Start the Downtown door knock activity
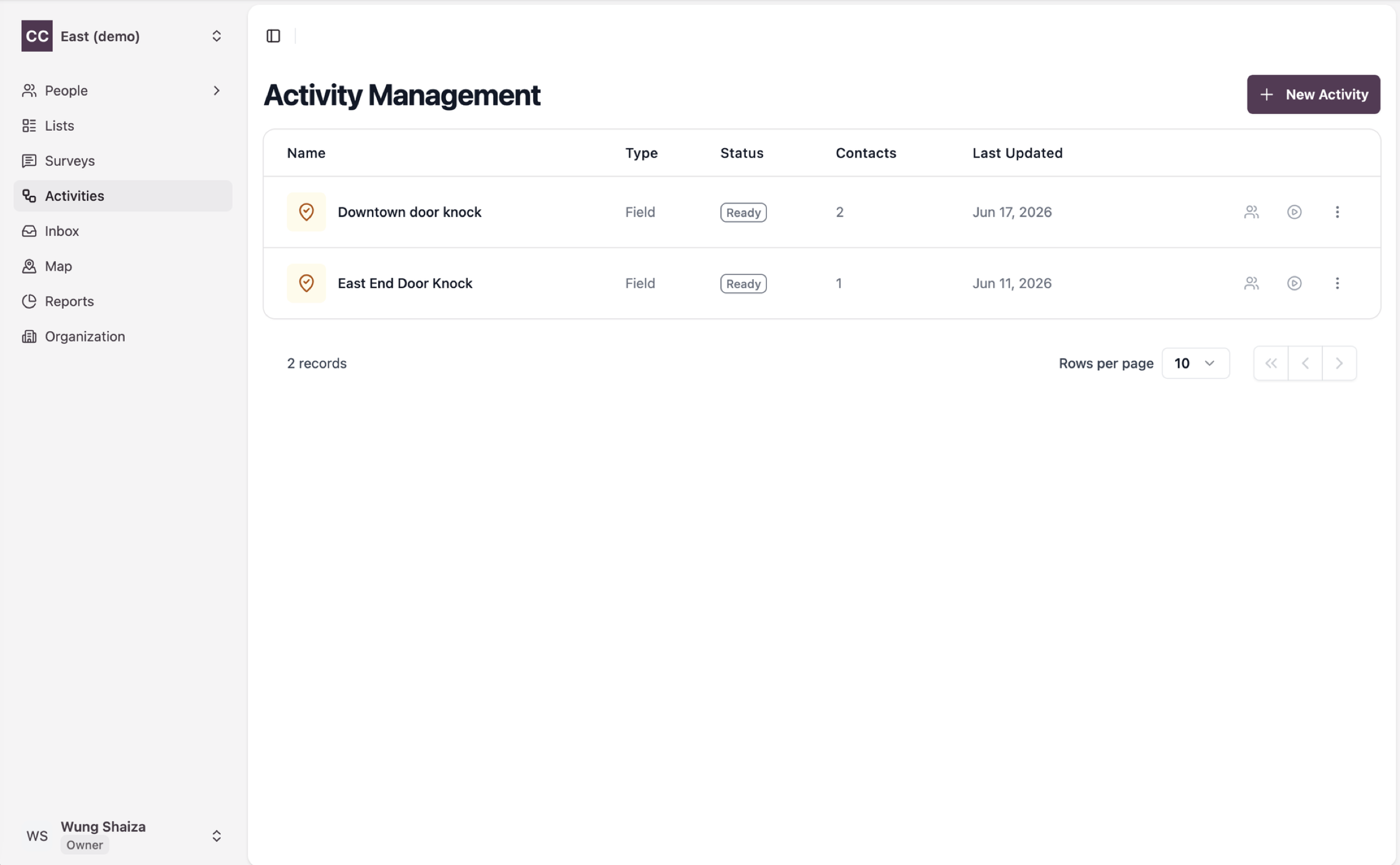Viewport: 1400px width, 865px height. click(1294, 212)
